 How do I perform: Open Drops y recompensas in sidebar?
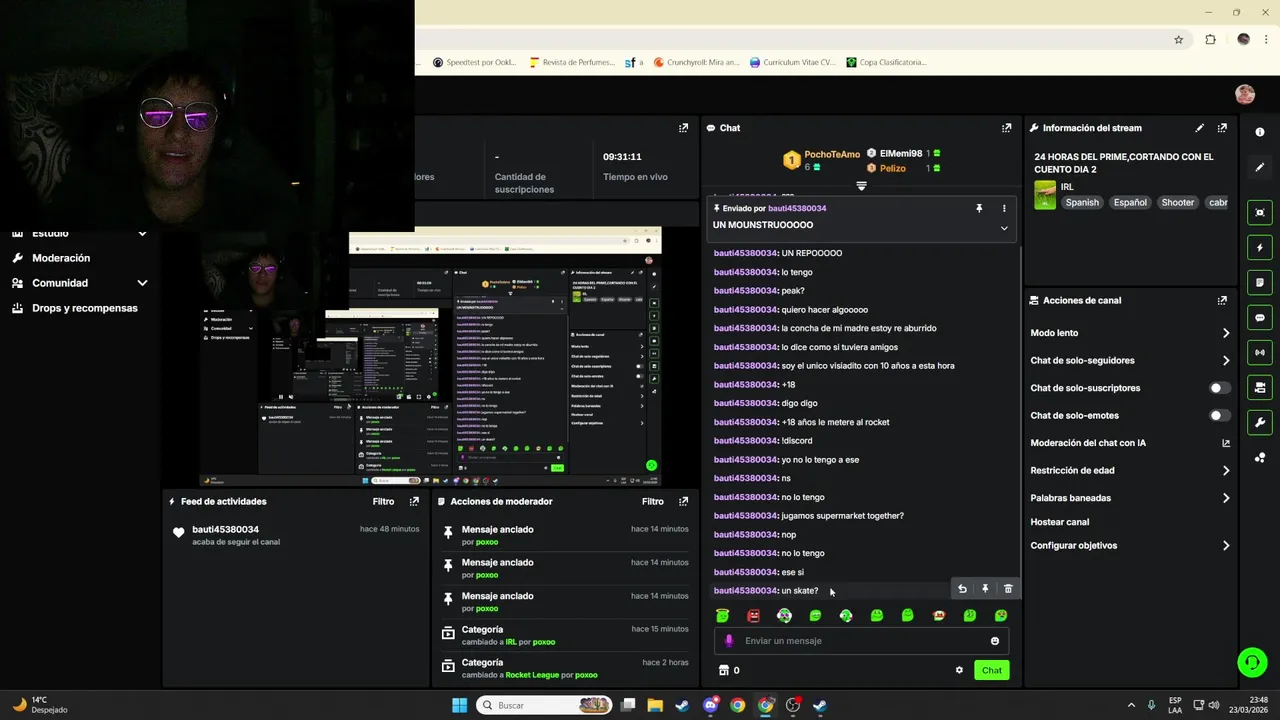(85, 308)
